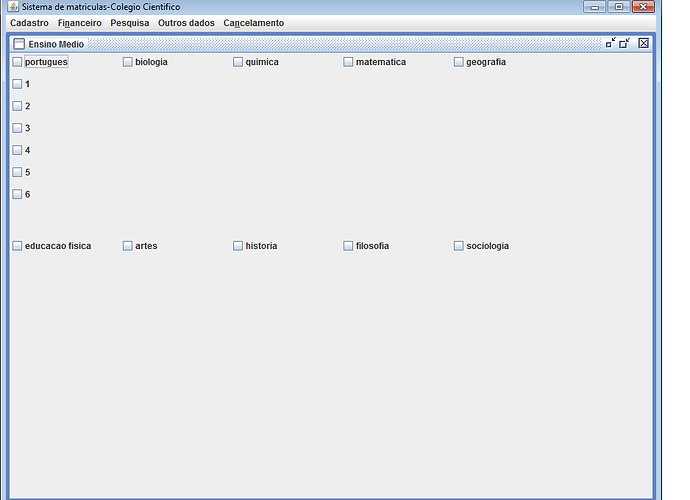Maximize the Ensino Medio internal frame
Screen dimensions: 690x500
point(624,43)
